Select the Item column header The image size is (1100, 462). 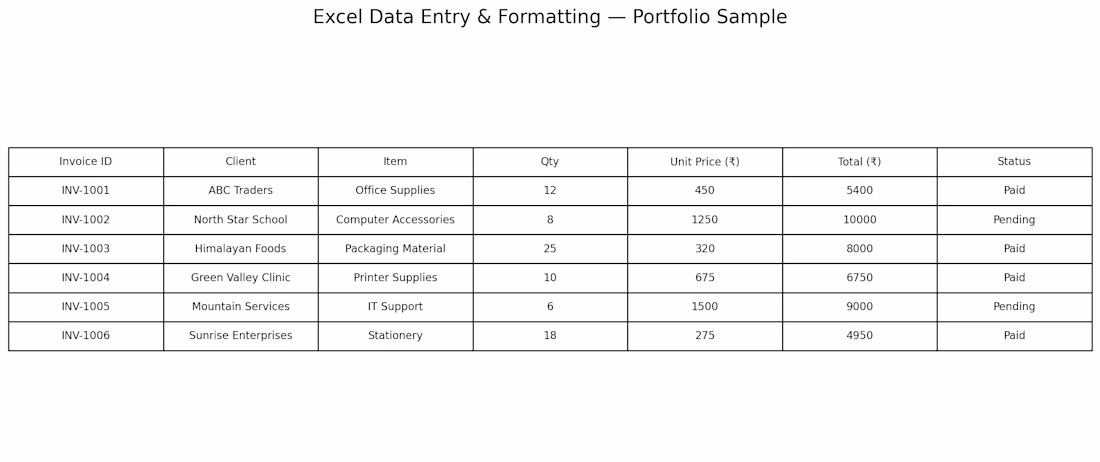click(395, 162)
